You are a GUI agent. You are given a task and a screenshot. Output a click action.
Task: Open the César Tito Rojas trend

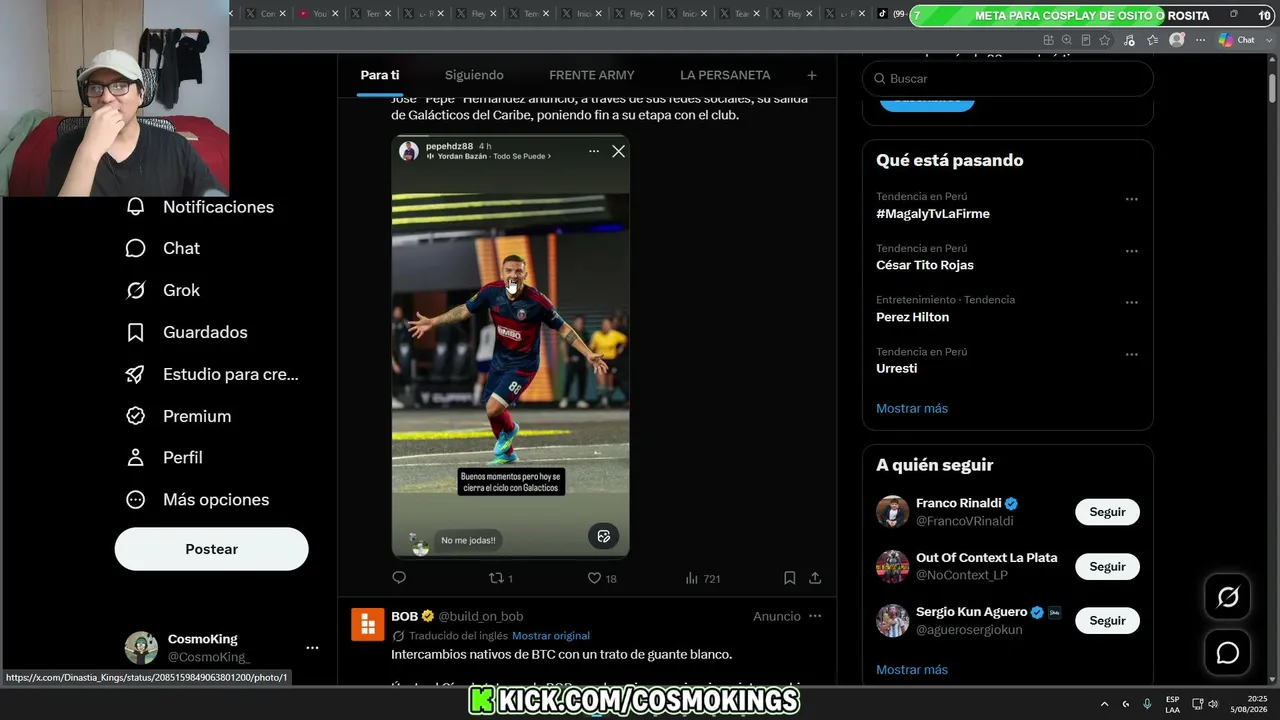click(925, 265)
